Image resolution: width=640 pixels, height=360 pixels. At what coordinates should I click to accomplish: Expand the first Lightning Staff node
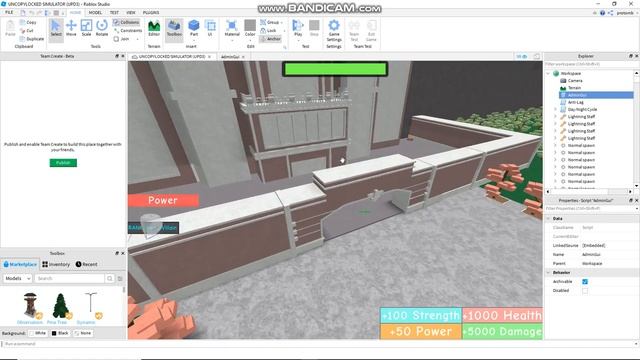tap(555, 117)
